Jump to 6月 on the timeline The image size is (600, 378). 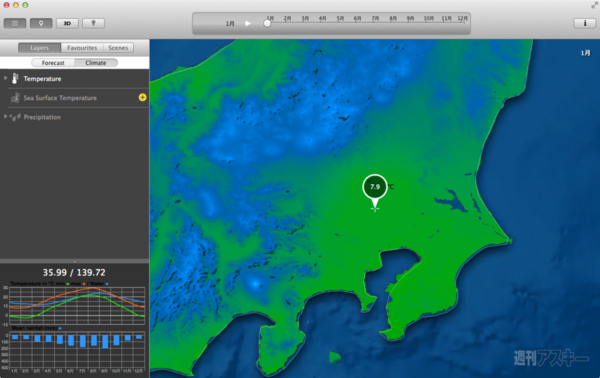(357, 18)
